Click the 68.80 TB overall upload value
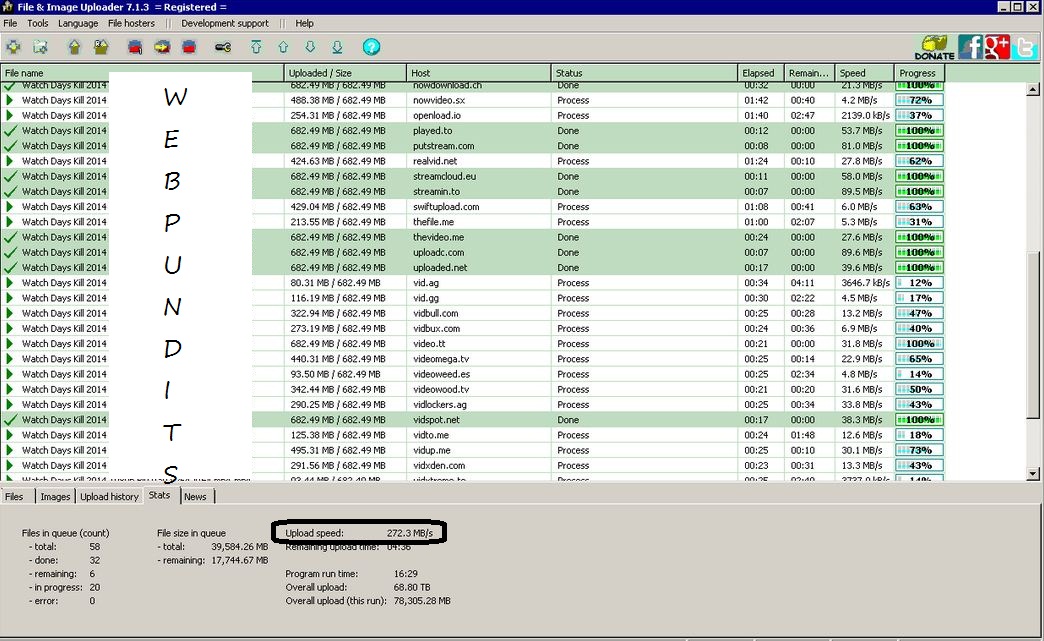 click(x=411, y=587)
